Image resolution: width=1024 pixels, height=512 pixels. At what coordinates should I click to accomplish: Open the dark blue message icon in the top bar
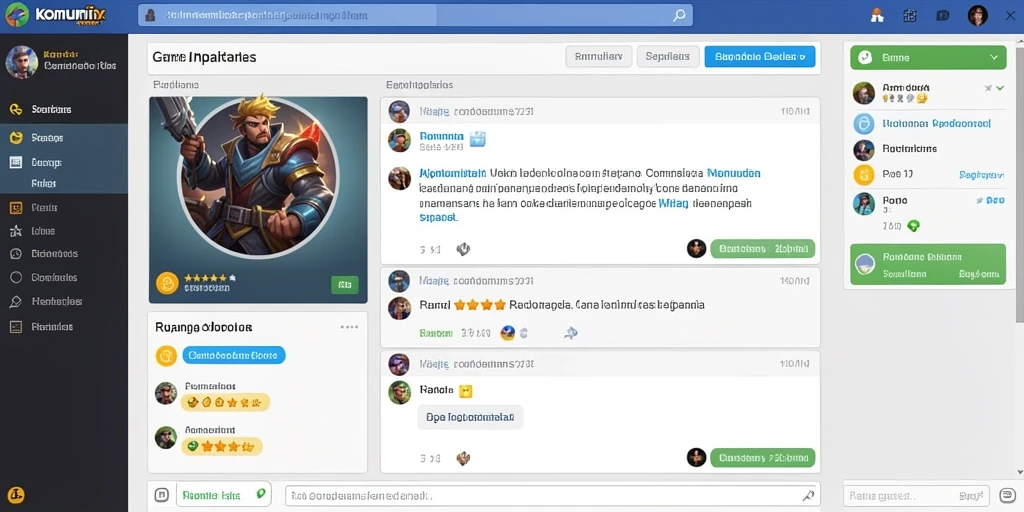(942, 16)
